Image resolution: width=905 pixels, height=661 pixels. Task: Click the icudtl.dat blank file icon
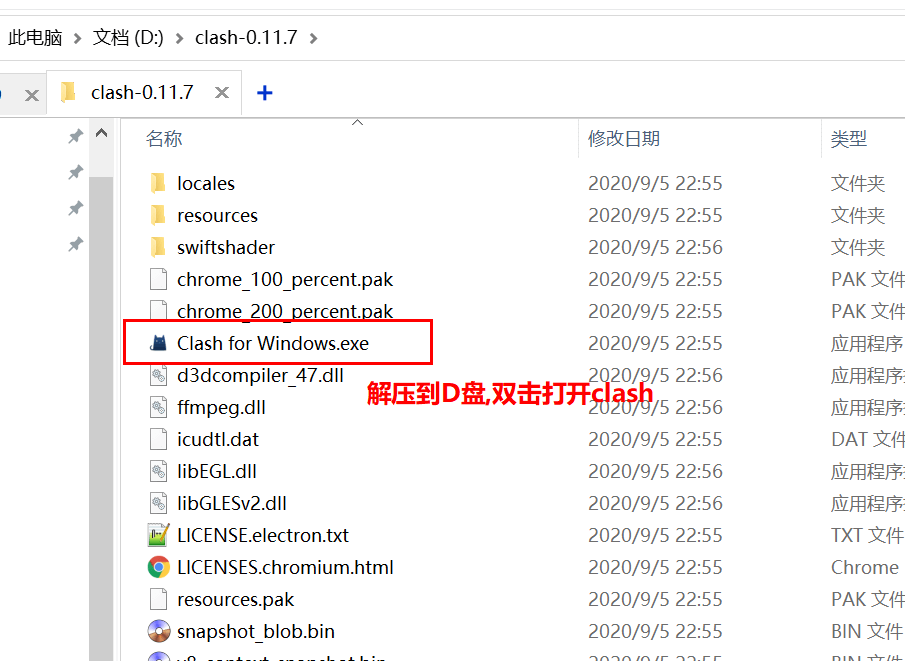tap(159, 439)
